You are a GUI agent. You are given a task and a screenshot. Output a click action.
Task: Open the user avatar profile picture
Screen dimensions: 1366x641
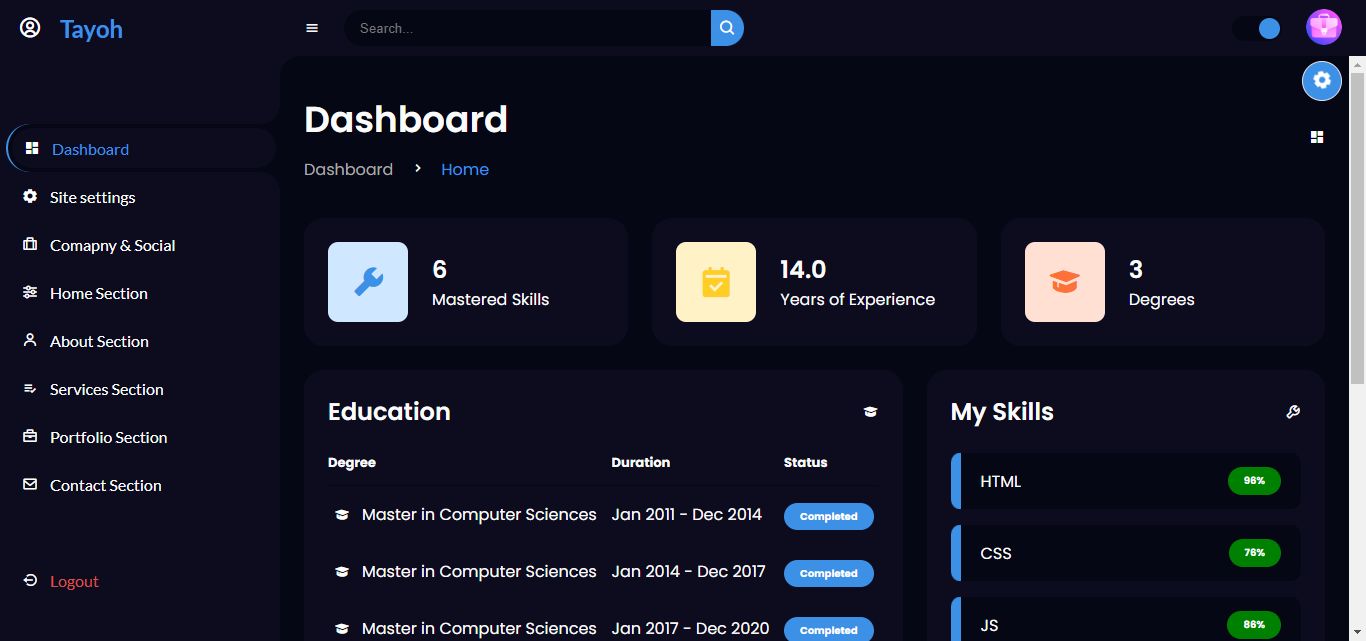[1324, 27]
